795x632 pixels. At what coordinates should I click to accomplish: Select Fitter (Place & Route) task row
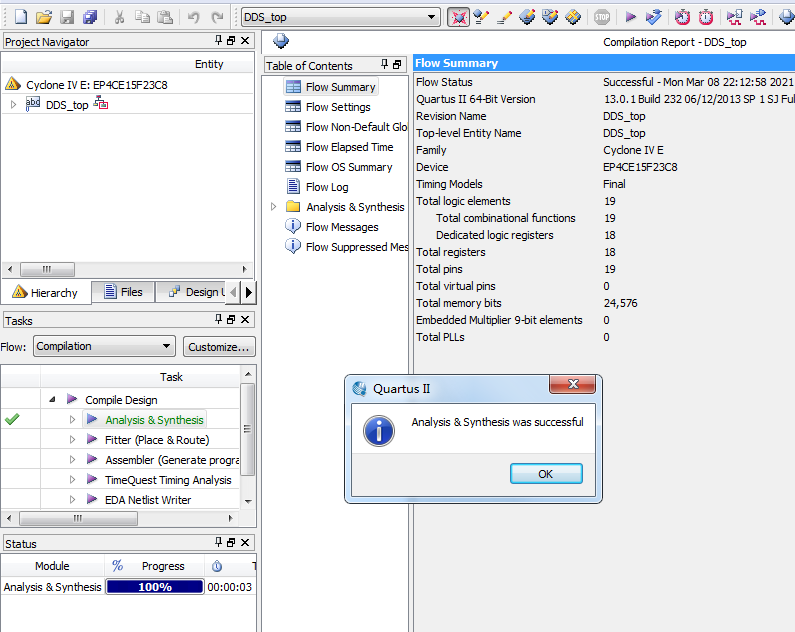point(157,439)
